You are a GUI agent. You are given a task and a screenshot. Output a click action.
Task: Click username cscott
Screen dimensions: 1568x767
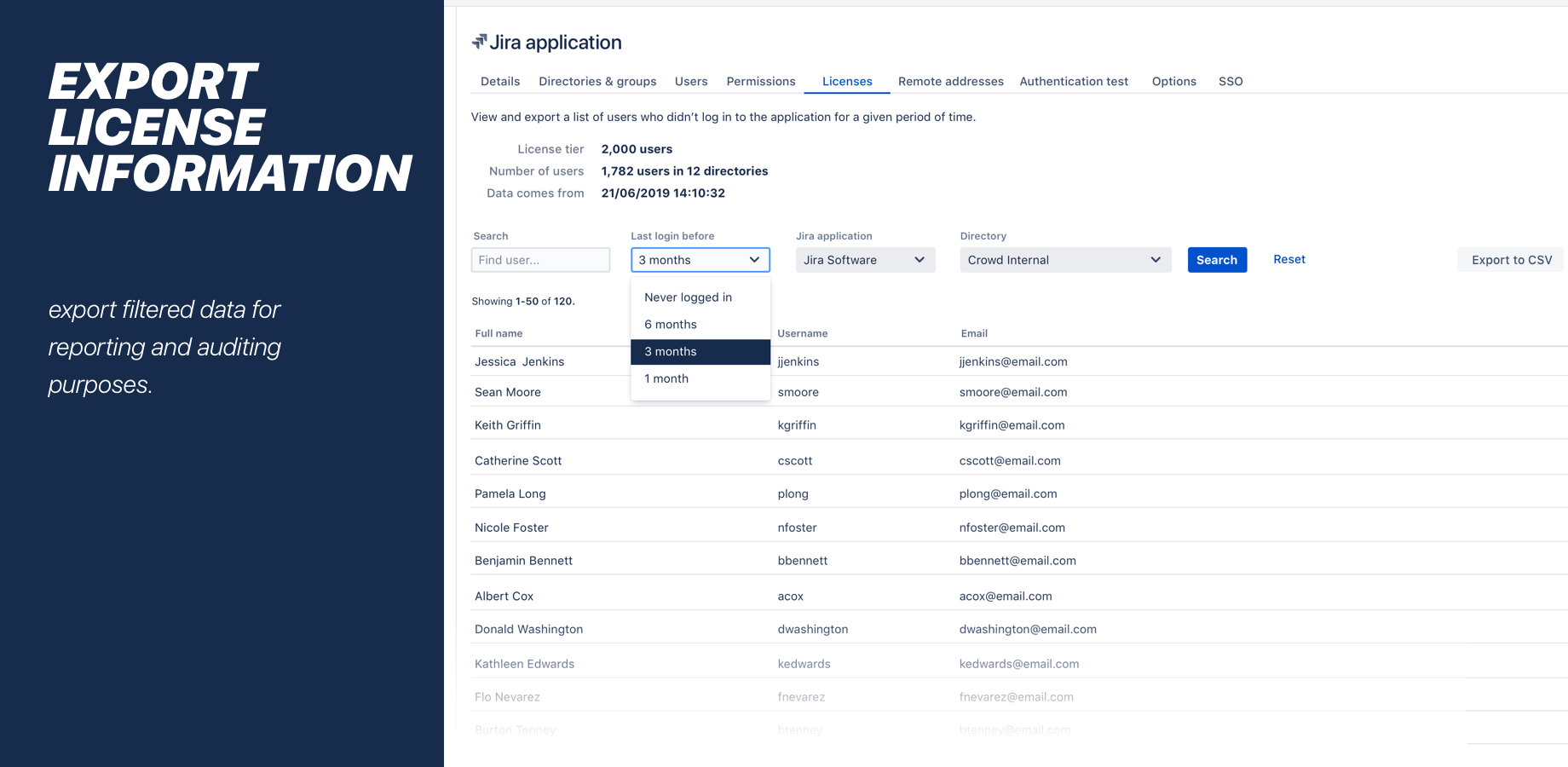tap(795, 461)
